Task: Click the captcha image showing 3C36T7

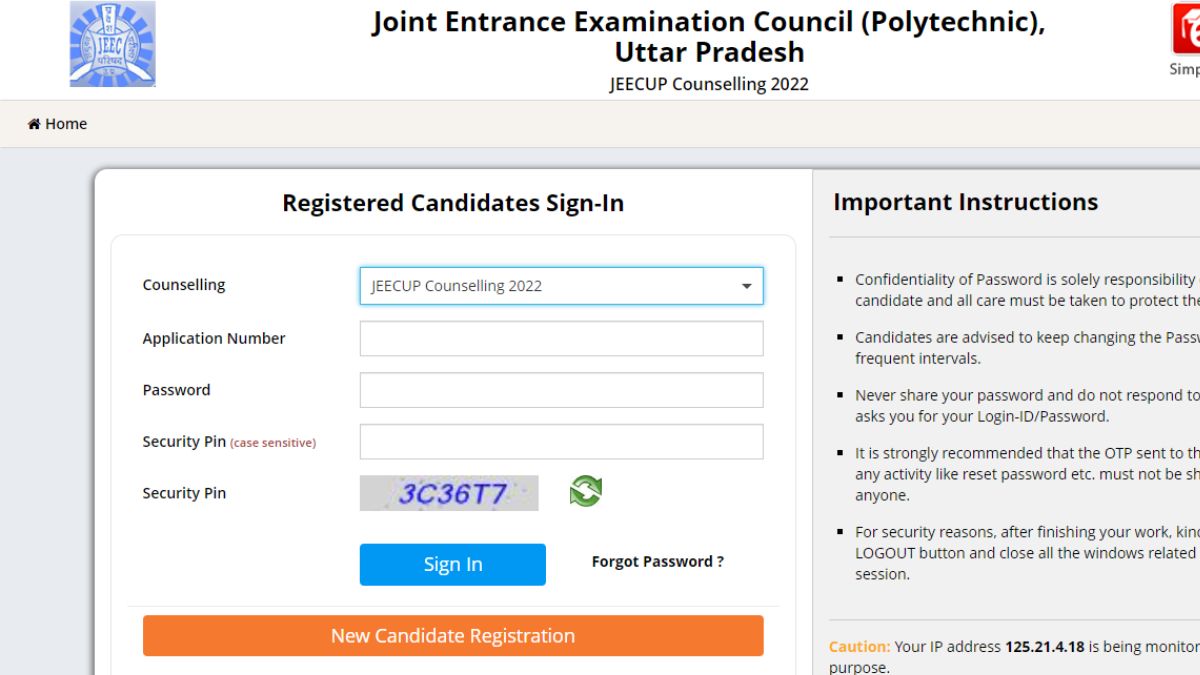Action: click(x=449, y=492)
